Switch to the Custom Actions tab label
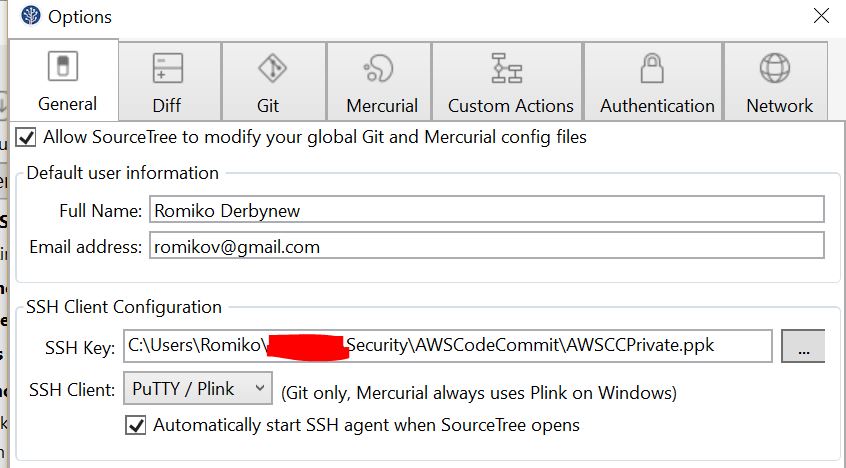 pyautogui.click(x=510, y=105)
